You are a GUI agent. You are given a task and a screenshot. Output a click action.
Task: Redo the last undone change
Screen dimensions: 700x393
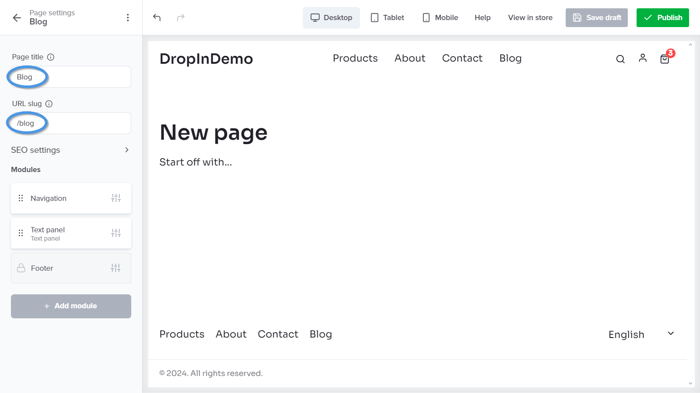tap(180, 17)
